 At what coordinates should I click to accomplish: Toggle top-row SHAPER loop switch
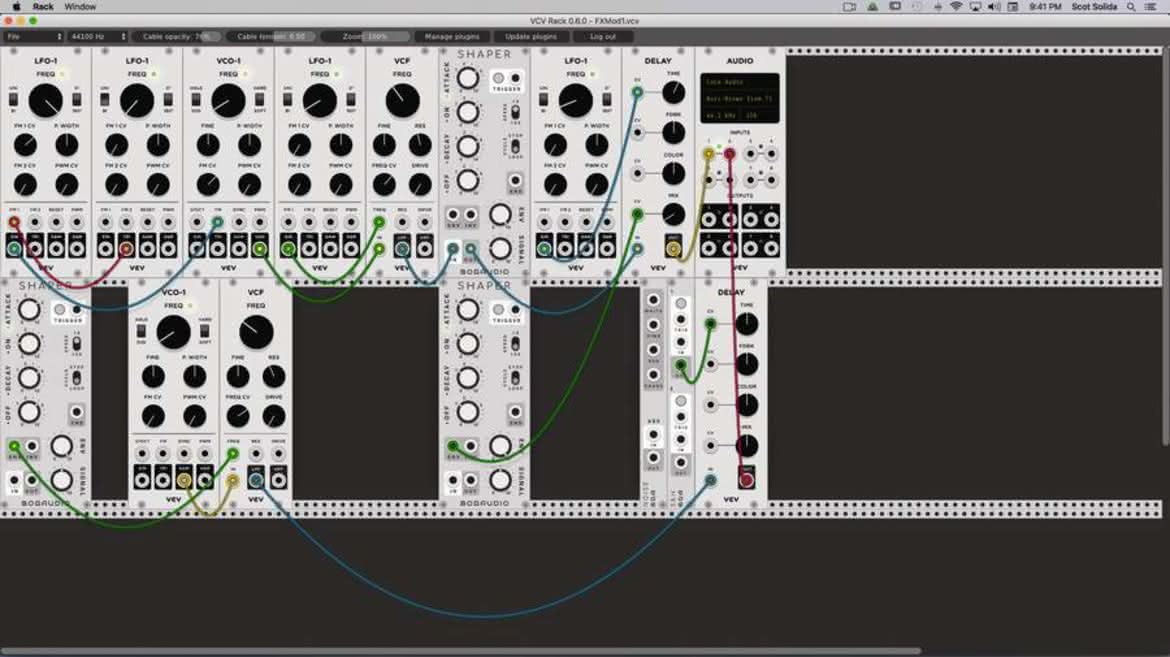pos(515,146)
